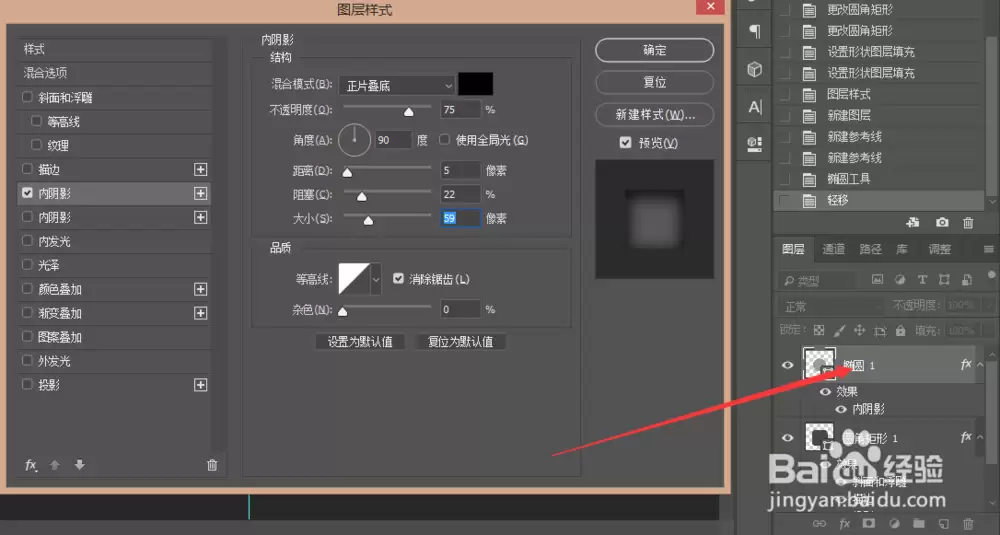
Task: Move effect down with the down arrow
Action: click(x=80, y=465)
